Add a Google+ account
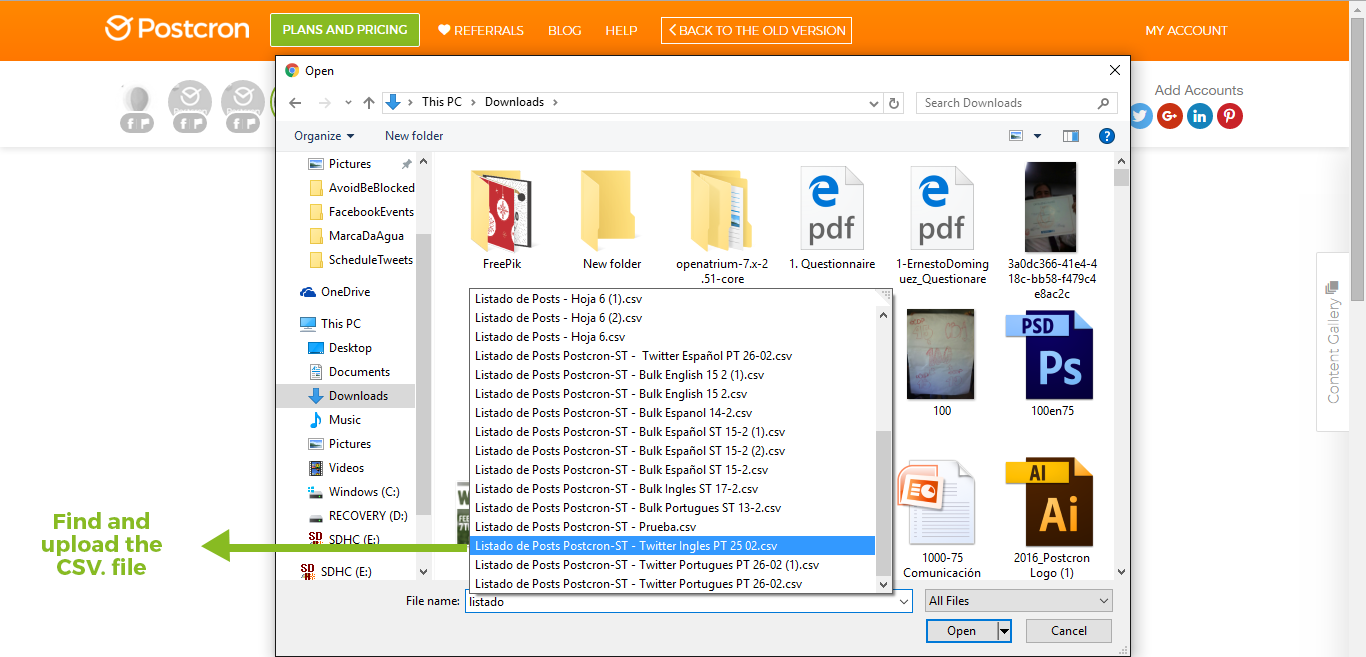This screenshot has width=1366, height=657. (1169, 116)
